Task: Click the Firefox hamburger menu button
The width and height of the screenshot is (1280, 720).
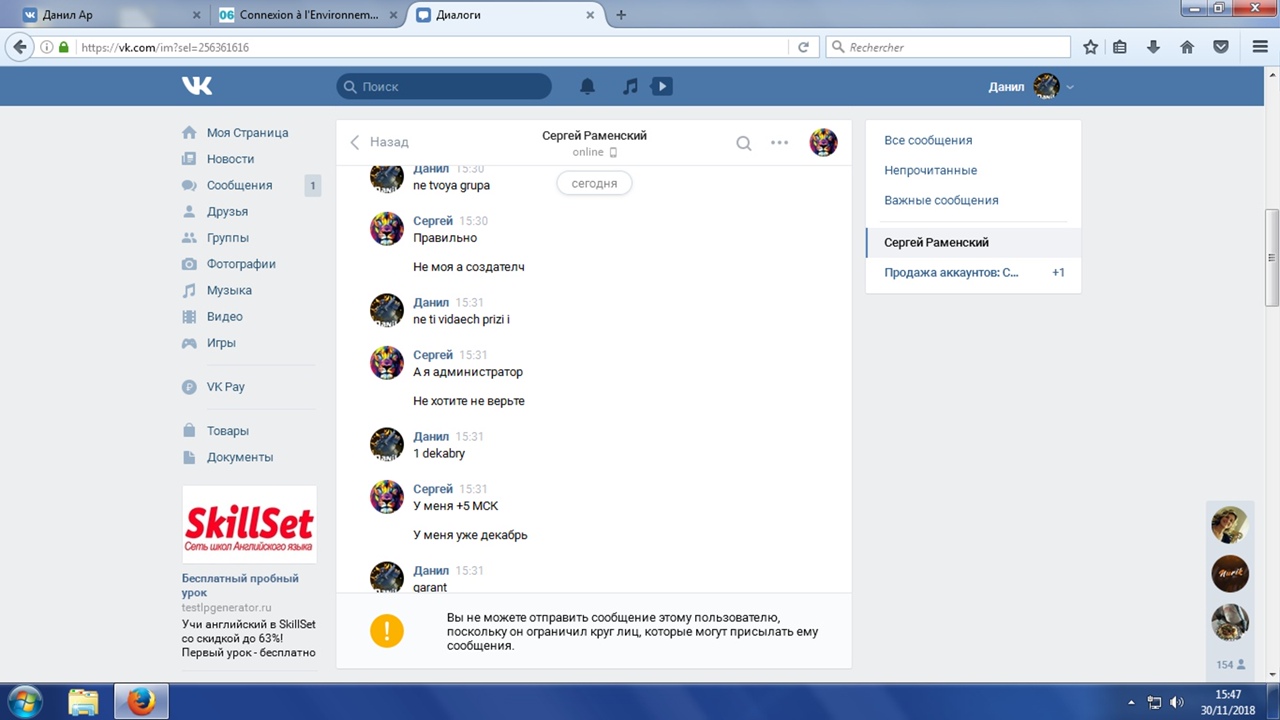Action: (1260, 47)
